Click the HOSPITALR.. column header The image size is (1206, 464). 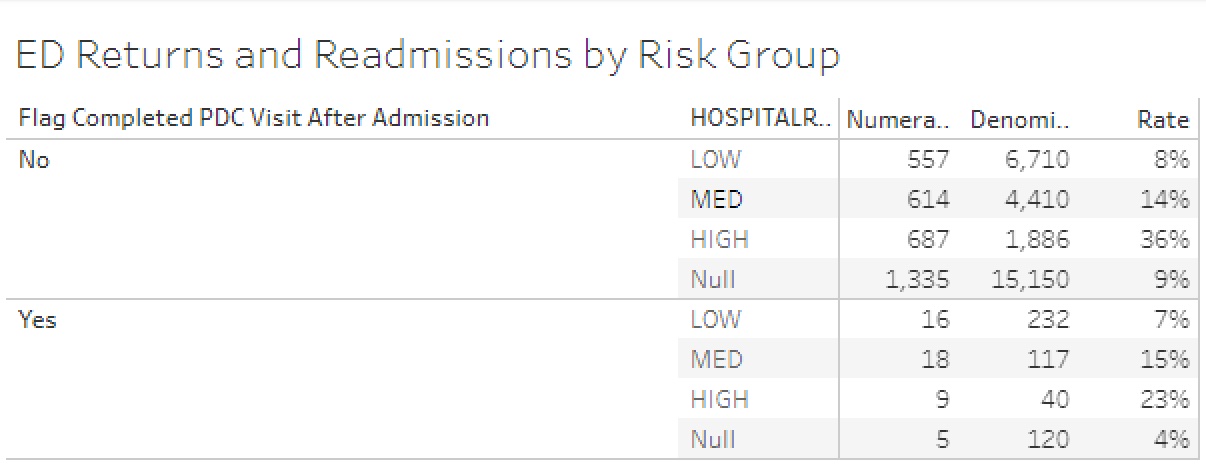(x=760, y=119)
